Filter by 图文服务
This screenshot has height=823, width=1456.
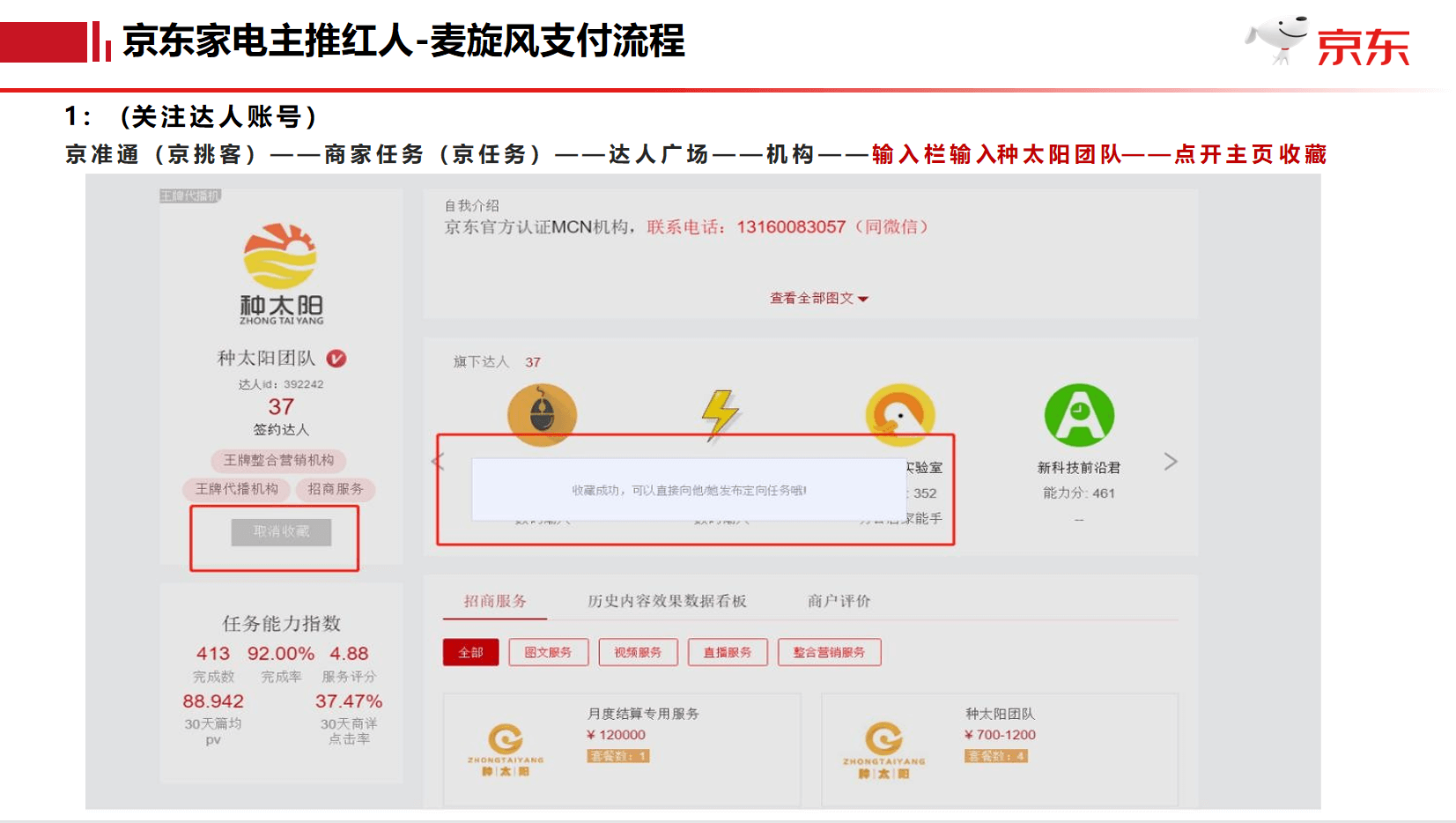pos(548,653)
